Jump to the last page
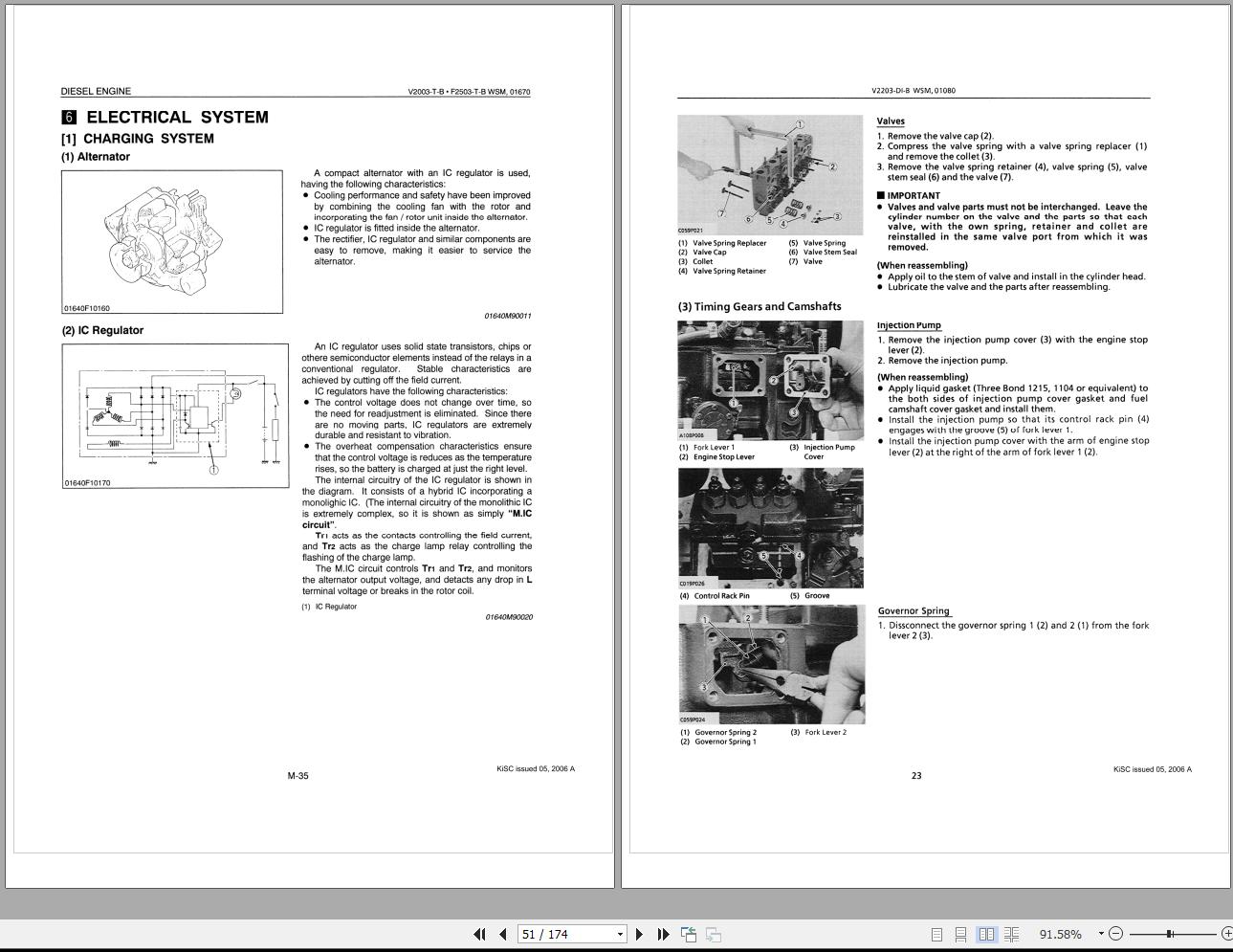This screenshot has width=1233, height=952. [x=663, y=934]
